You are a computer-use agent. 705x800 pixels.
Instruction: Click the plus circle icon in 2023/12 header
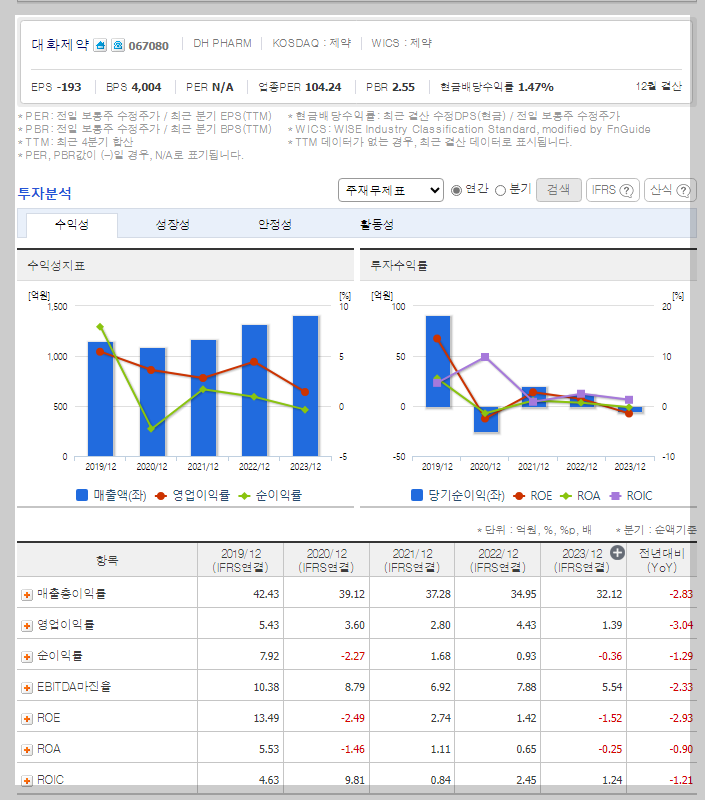pyautogui.click(x=617, y=553)
